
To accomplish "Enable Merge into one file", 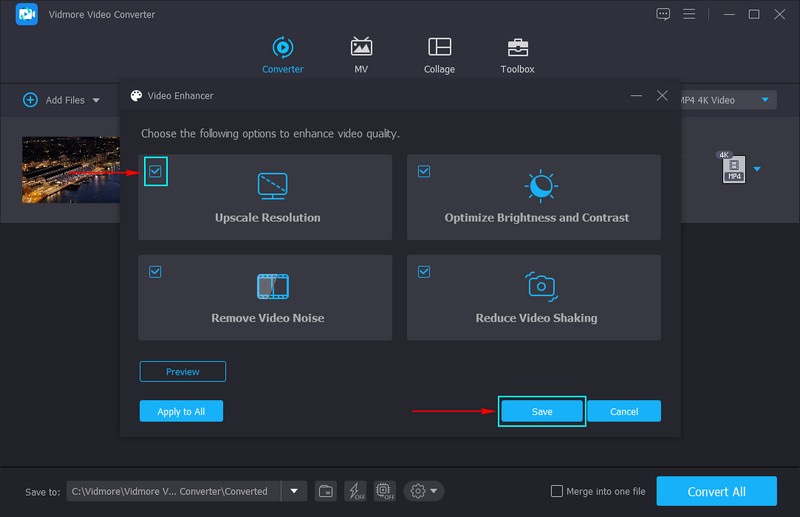I will click(557, 491).
